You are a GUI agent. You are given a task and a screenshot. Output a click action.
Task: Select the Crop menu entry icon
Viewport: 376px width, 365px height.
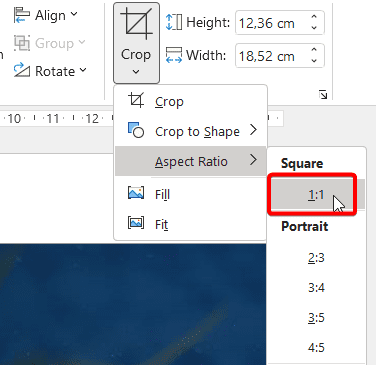[136, 100]
